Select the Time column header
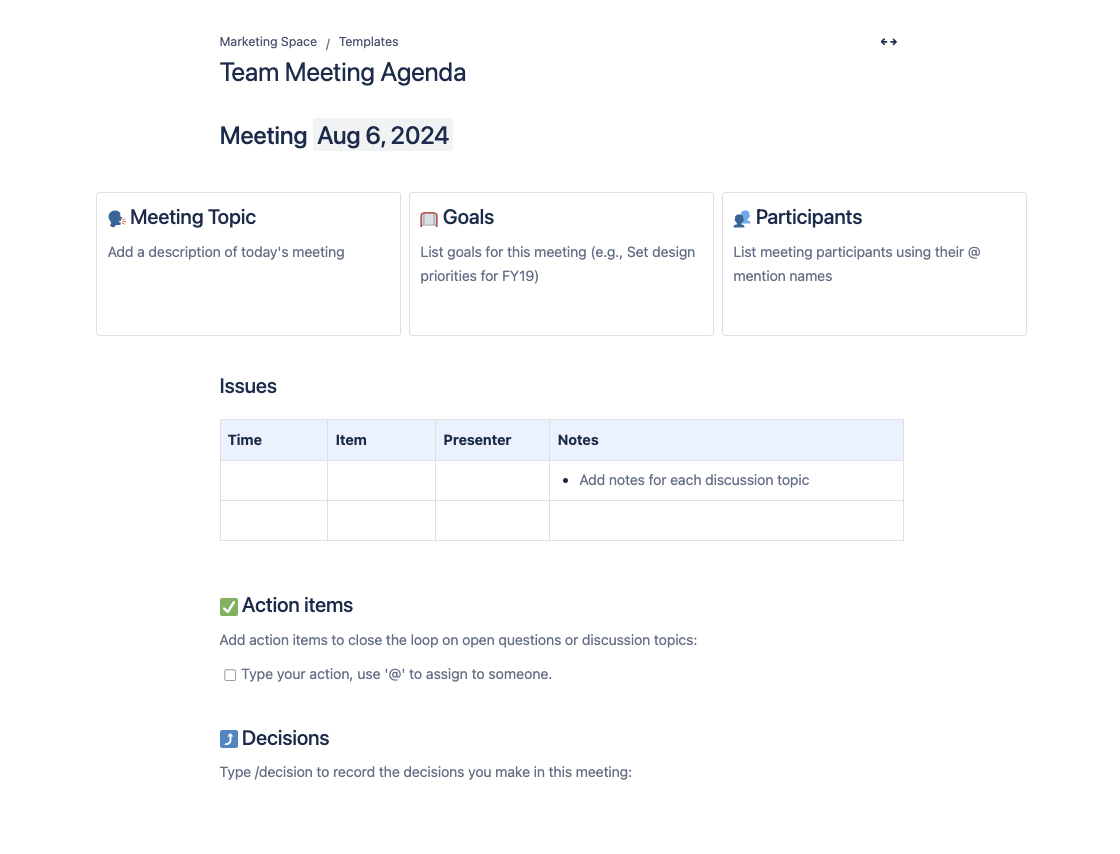 [x=245, y=440]
